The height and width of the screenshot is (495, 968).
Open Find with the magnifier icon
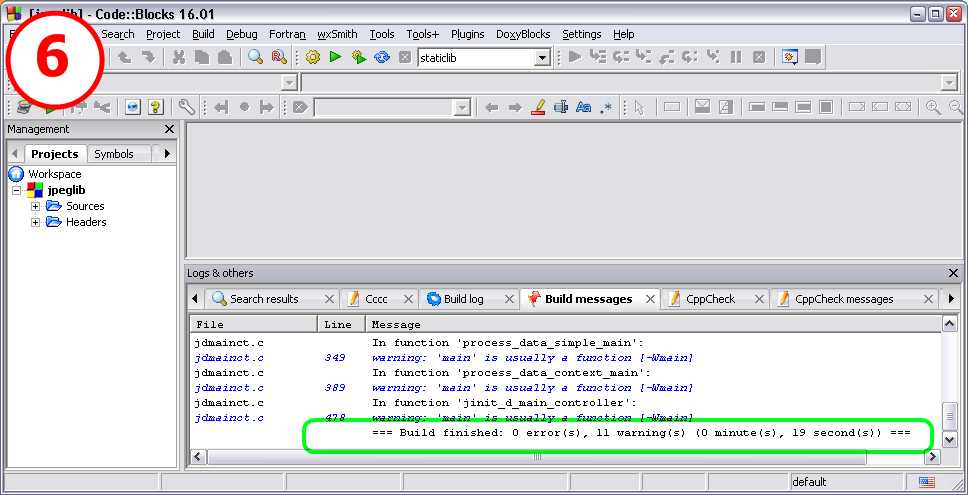256,57
